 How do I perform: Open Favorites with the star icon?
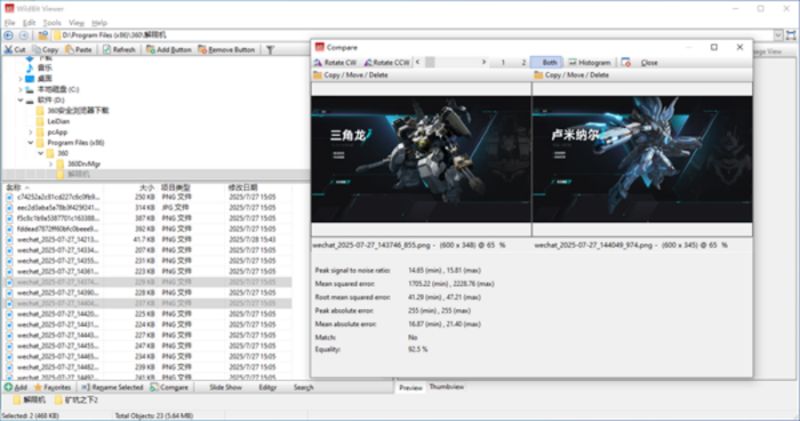pyautogui.click(x=52, y=387)
